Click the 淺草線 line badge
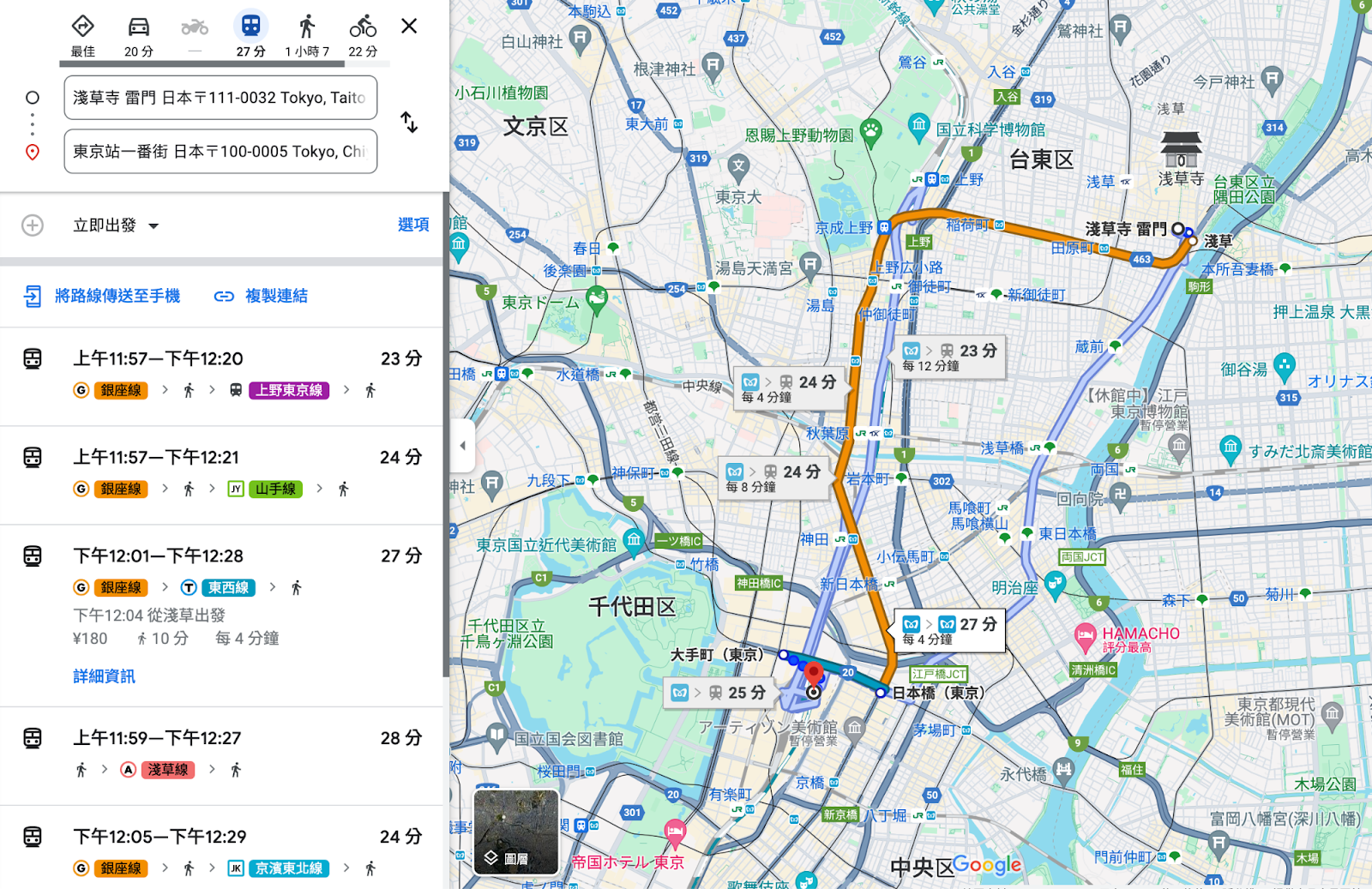The width and height of the screenshot is (1372, 889). pyautogui.click(x=168, y=770)
